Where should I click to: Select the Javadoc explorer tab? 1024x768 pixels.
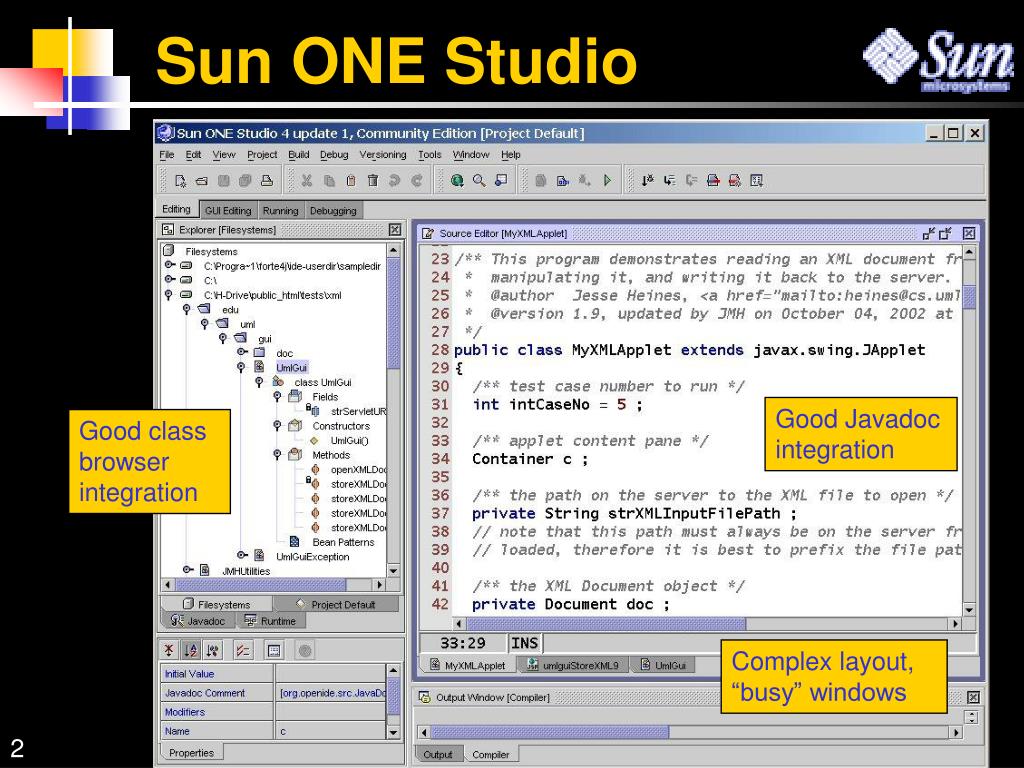[197, 620]
